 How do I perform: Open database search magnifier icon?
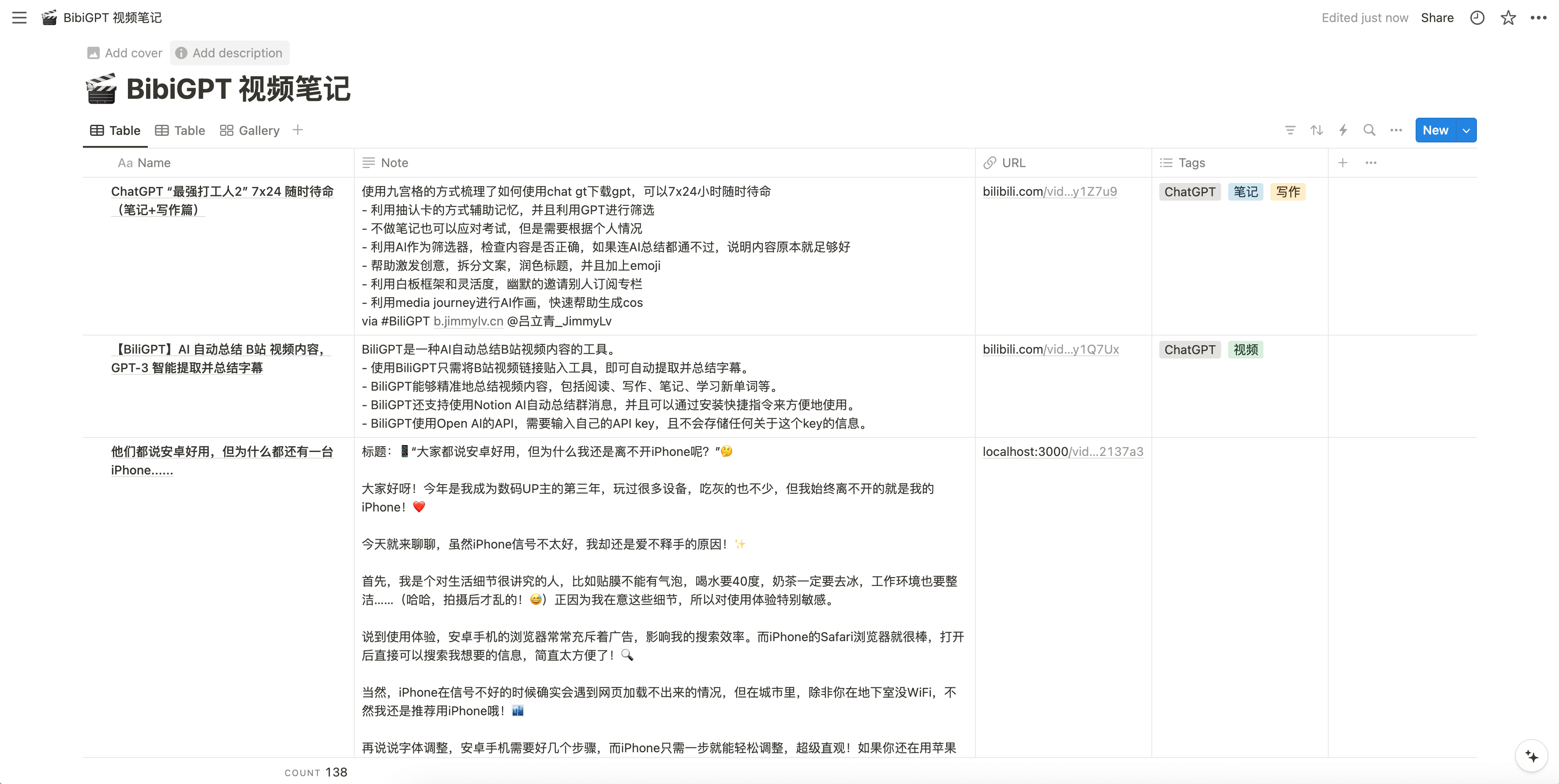point(1369,130)
